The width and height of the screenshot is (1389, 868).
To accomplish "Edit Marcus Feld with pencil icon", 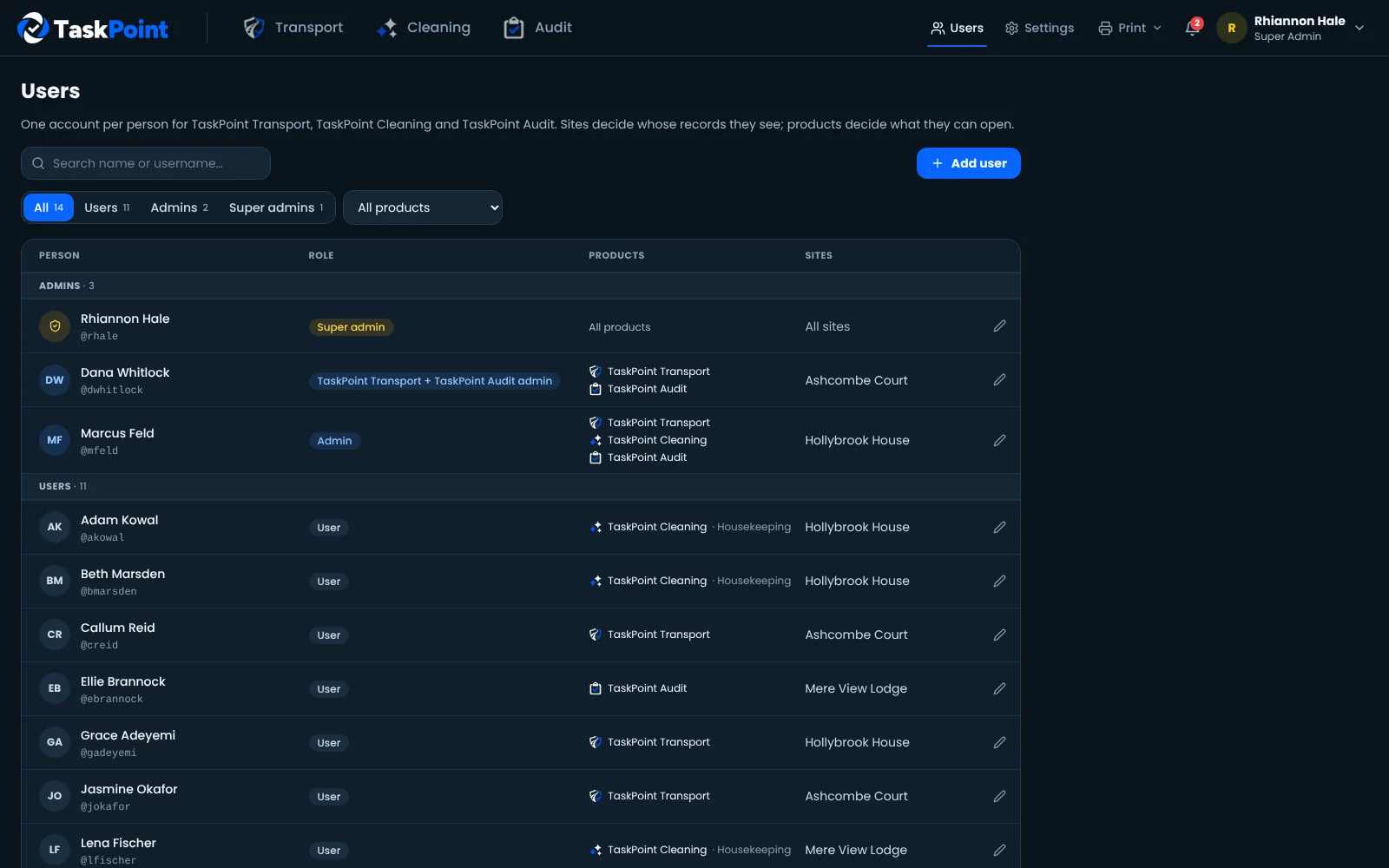I will (999, 440).
